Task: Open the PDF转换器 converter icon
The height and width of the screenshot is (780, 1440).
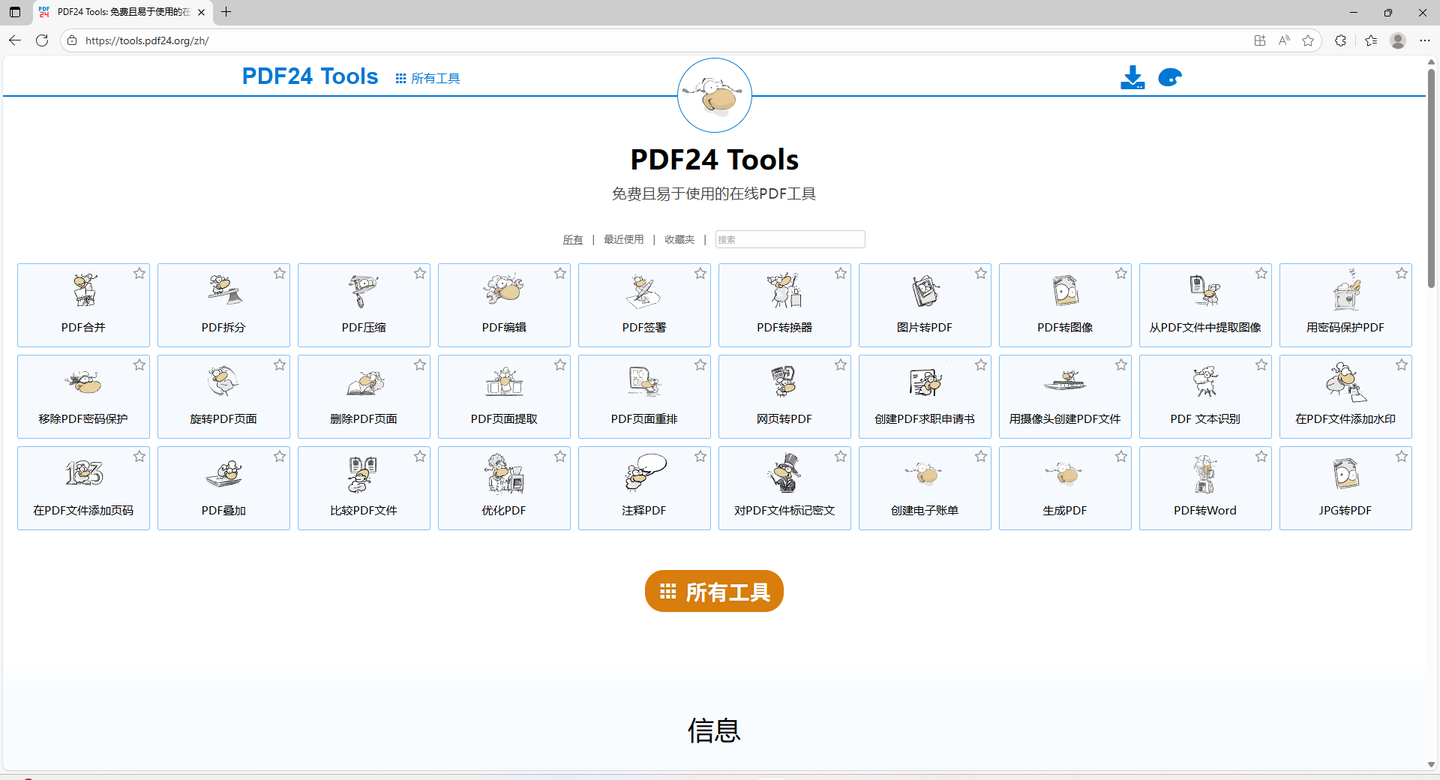Action: 784,290
